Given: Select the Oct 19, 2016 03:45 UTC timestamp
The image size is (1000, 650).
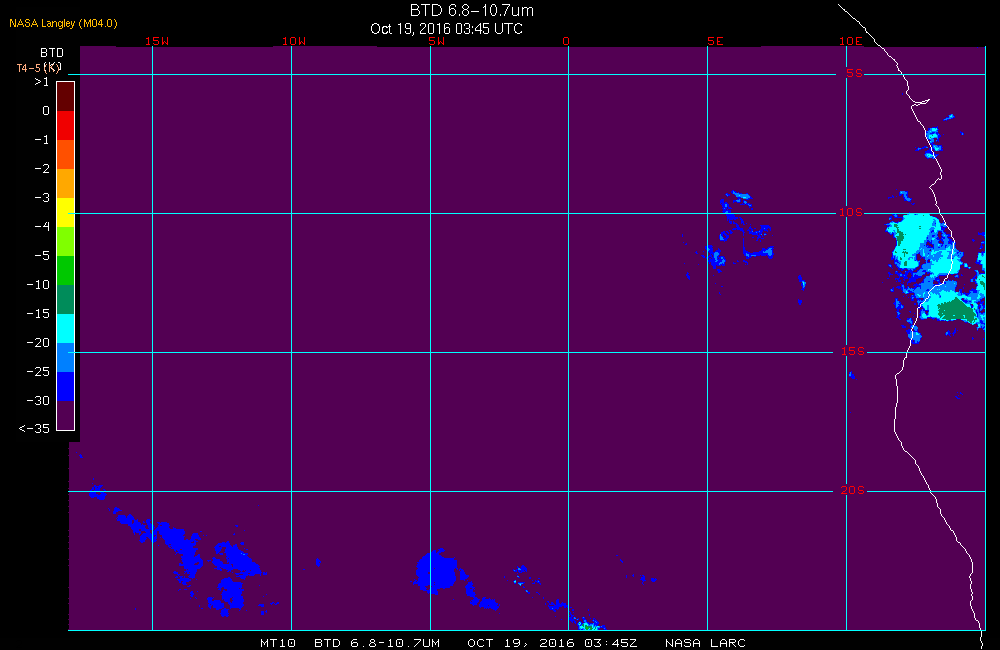Looking at the screenshot, I should coord(446,29).
